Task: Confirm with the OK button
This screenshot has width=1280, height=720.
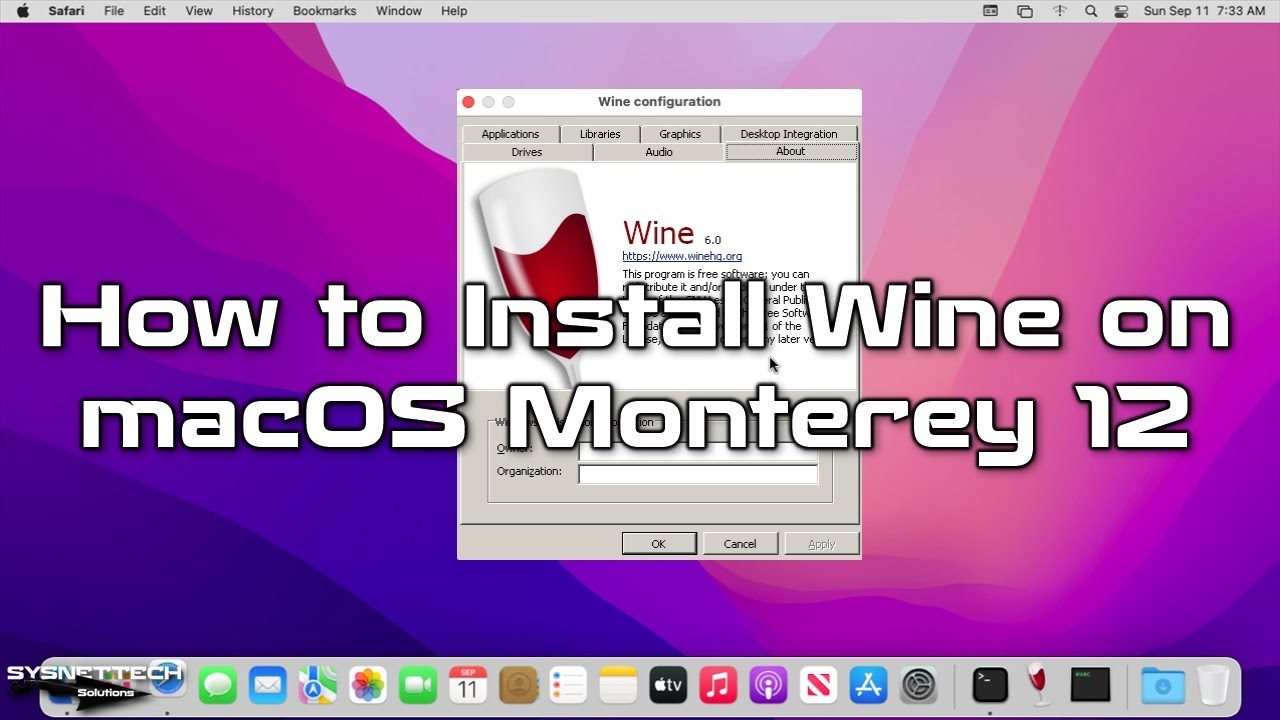Action: [659, 544]
